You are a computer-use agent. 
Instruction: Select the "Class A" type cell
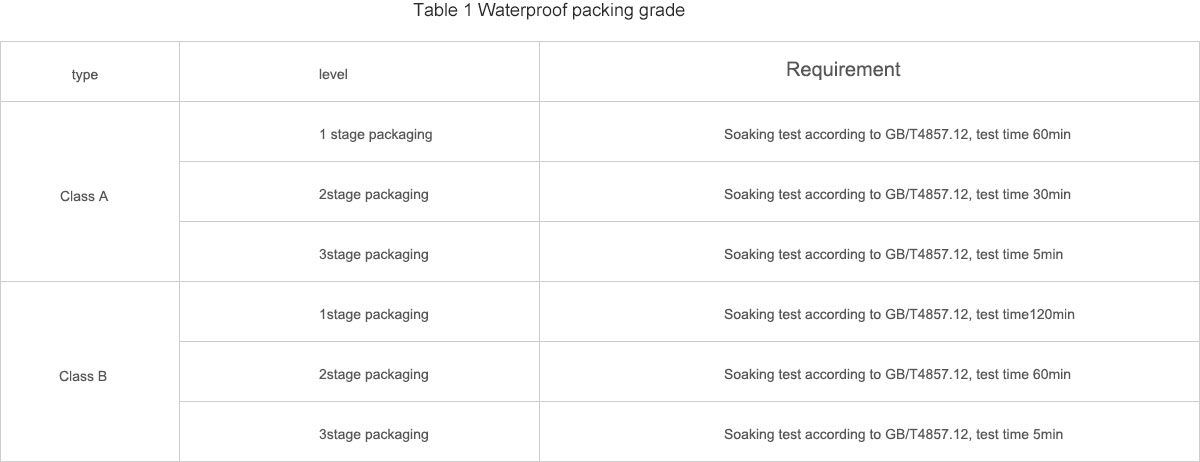point(84,197)
